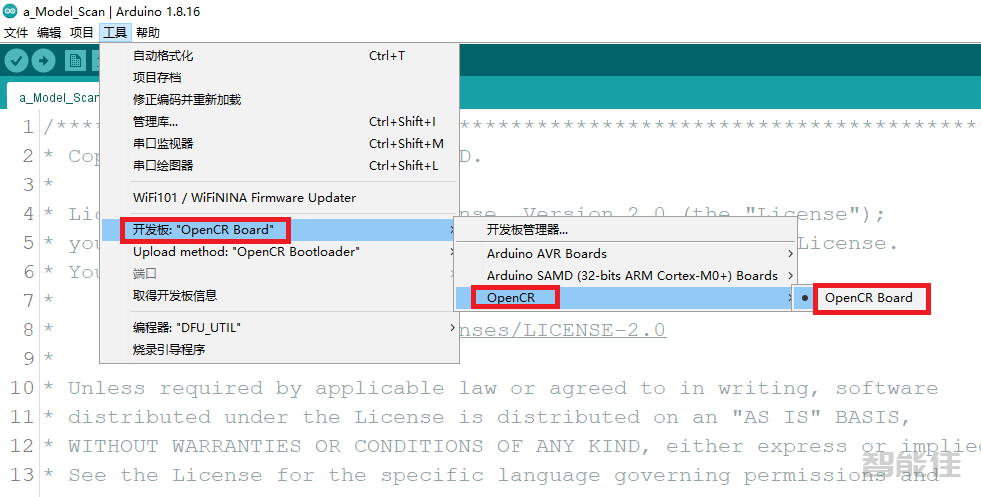Open the 文件 menu
Viewport: 981px width, 497px height.
[x=16, y=33]
